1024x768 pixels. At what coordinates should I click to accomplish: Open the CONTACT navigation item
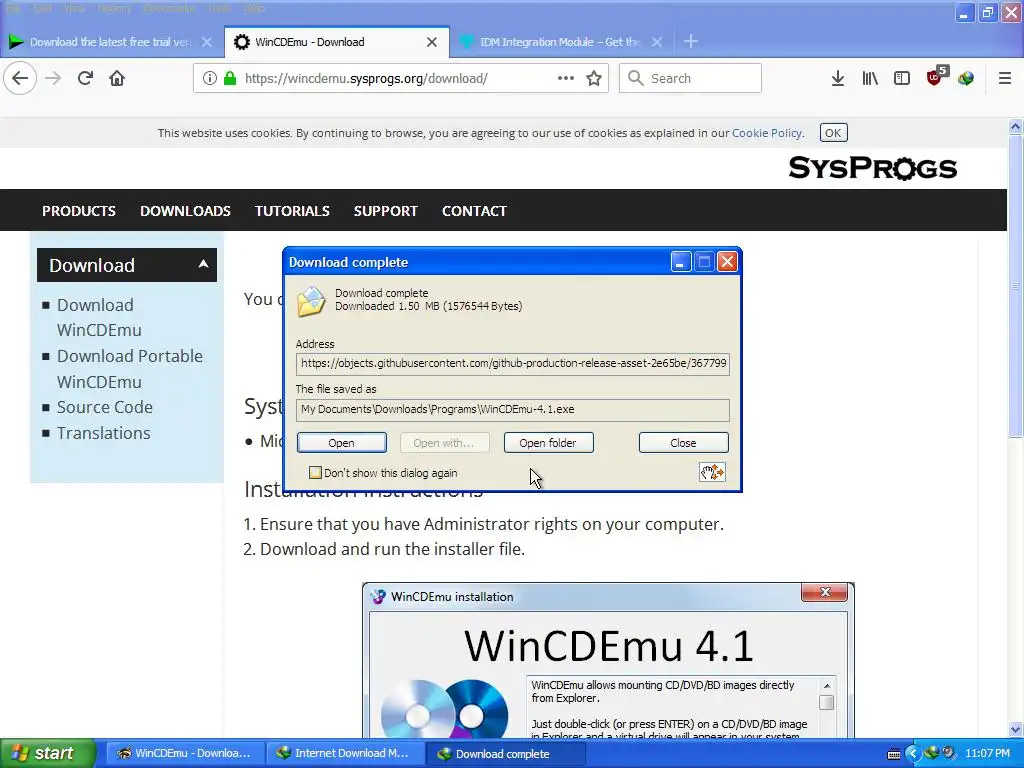pyautogui.click(x=474, y=211)
